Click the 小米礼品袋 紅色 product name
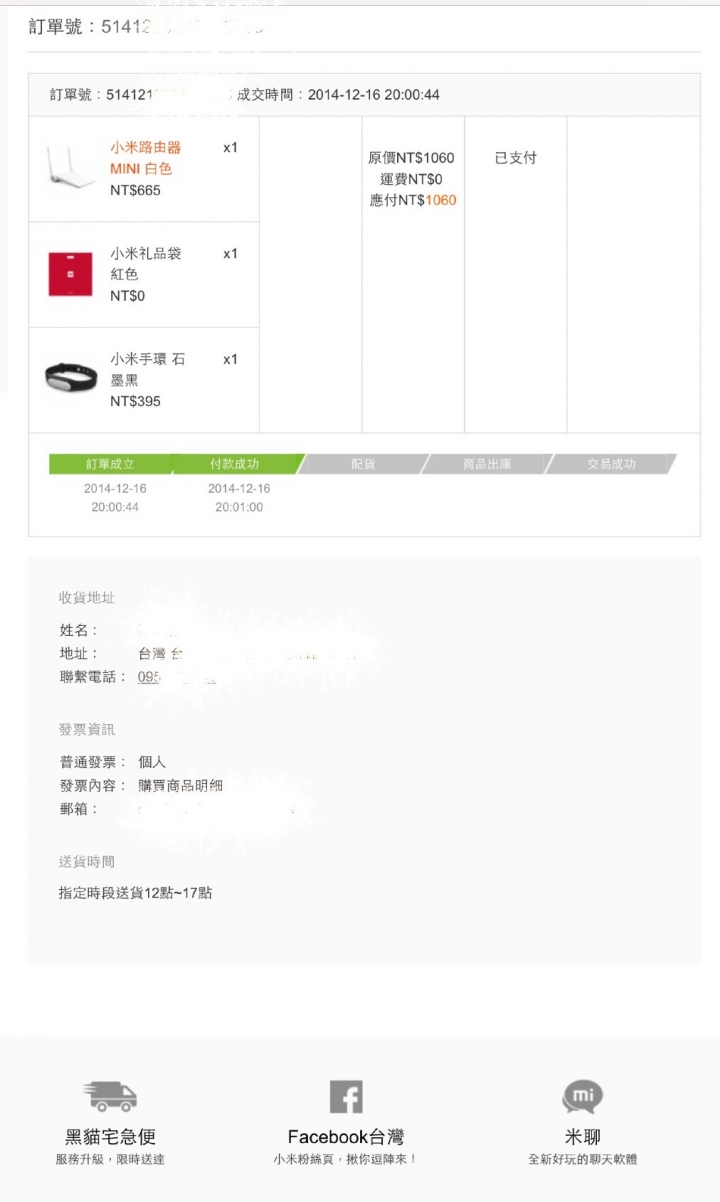720x1202 pixels. 146,264
